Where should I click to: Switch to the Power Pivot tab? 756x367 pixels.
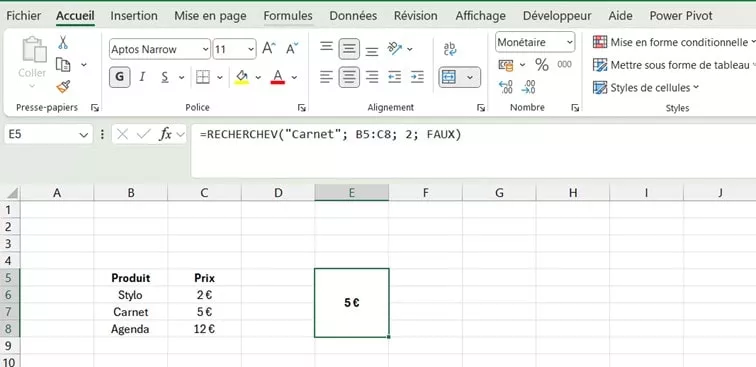[x=681, y=16]
